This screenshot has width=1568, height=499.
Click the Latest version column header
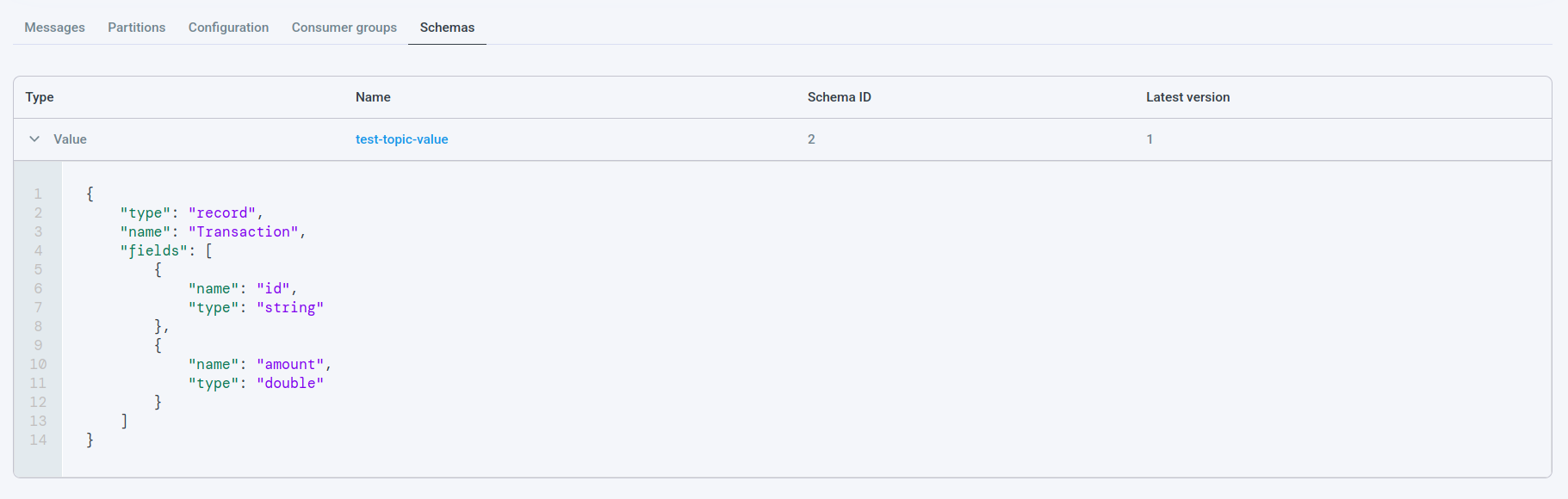(x=1187, y=97)
